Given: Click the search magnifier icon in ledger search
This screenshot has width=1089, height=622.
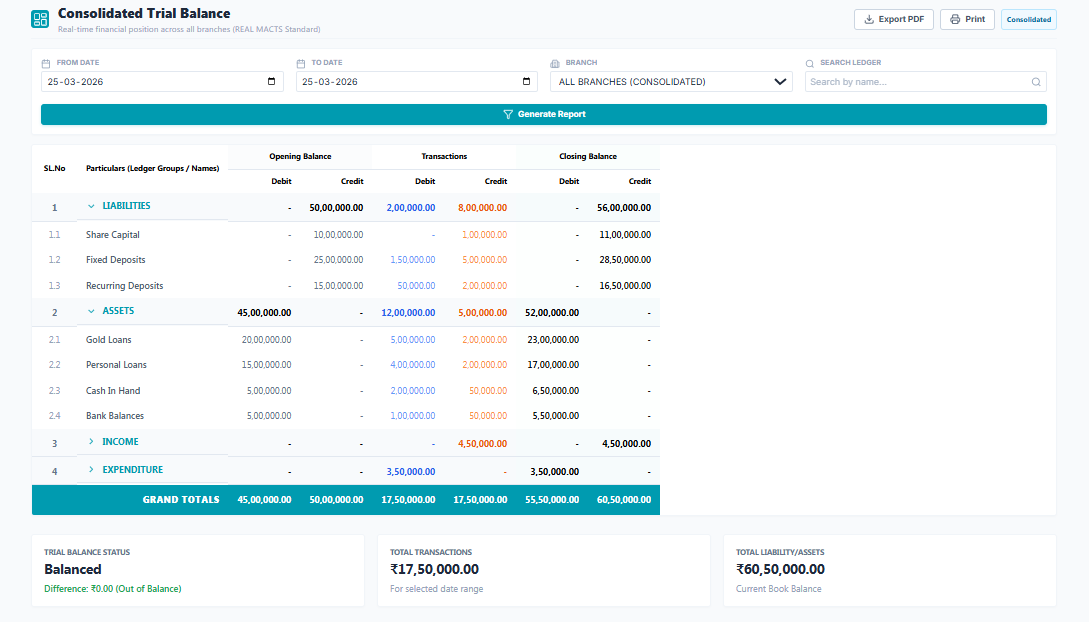Looking at the screenshot, I should (x=1036, y=82).
